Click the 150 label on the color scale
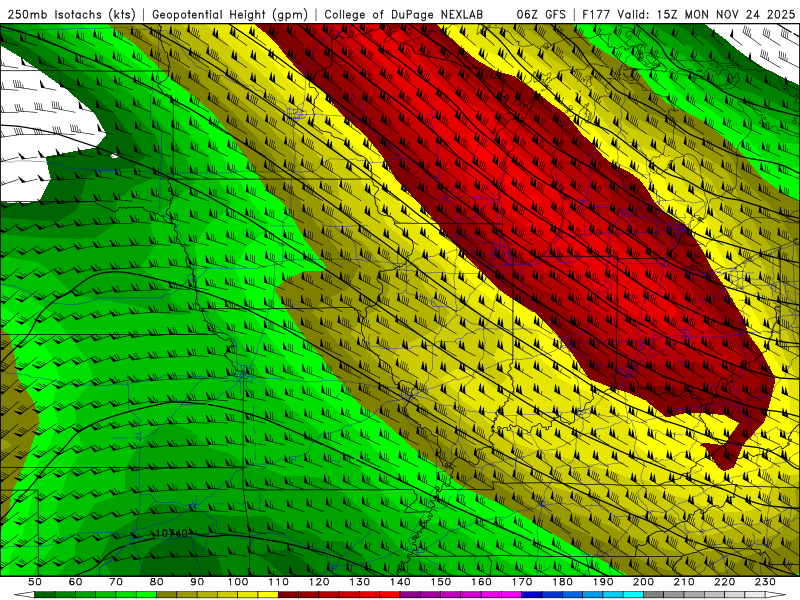800x600 pixels. coord(440,582)
